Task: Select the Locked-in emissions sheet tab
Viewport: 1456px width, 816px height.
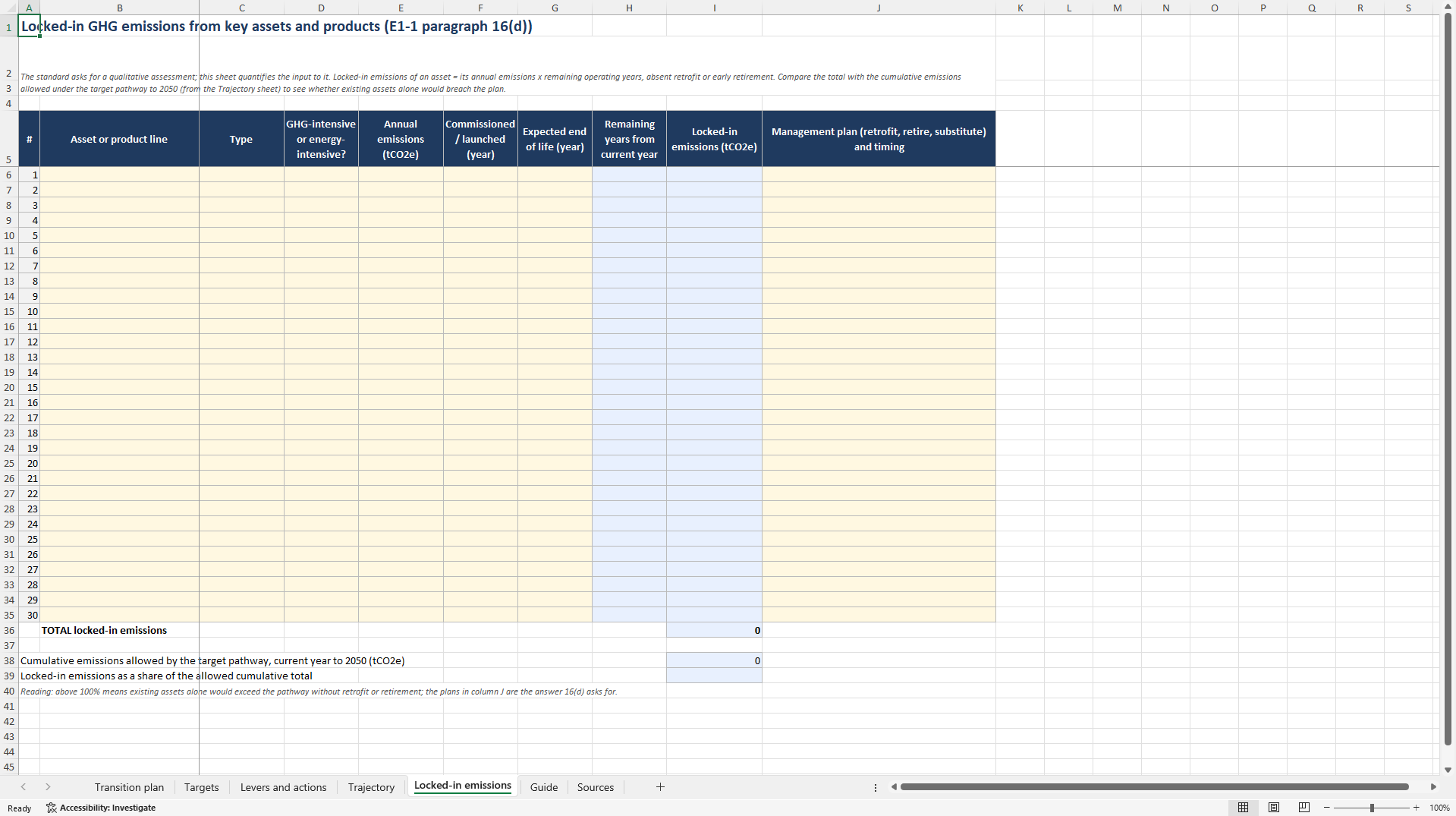Action: click(x=462, y=786)
